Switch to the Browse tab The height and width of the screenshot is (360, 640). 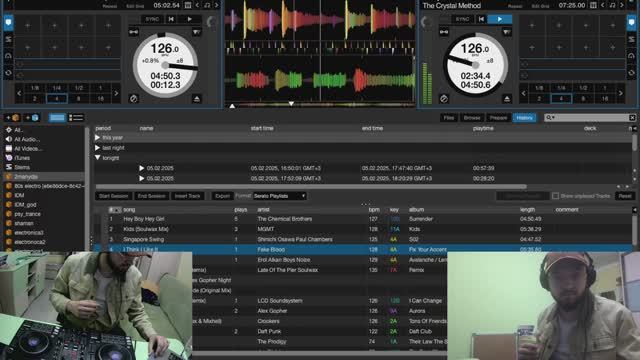point(472,118)
